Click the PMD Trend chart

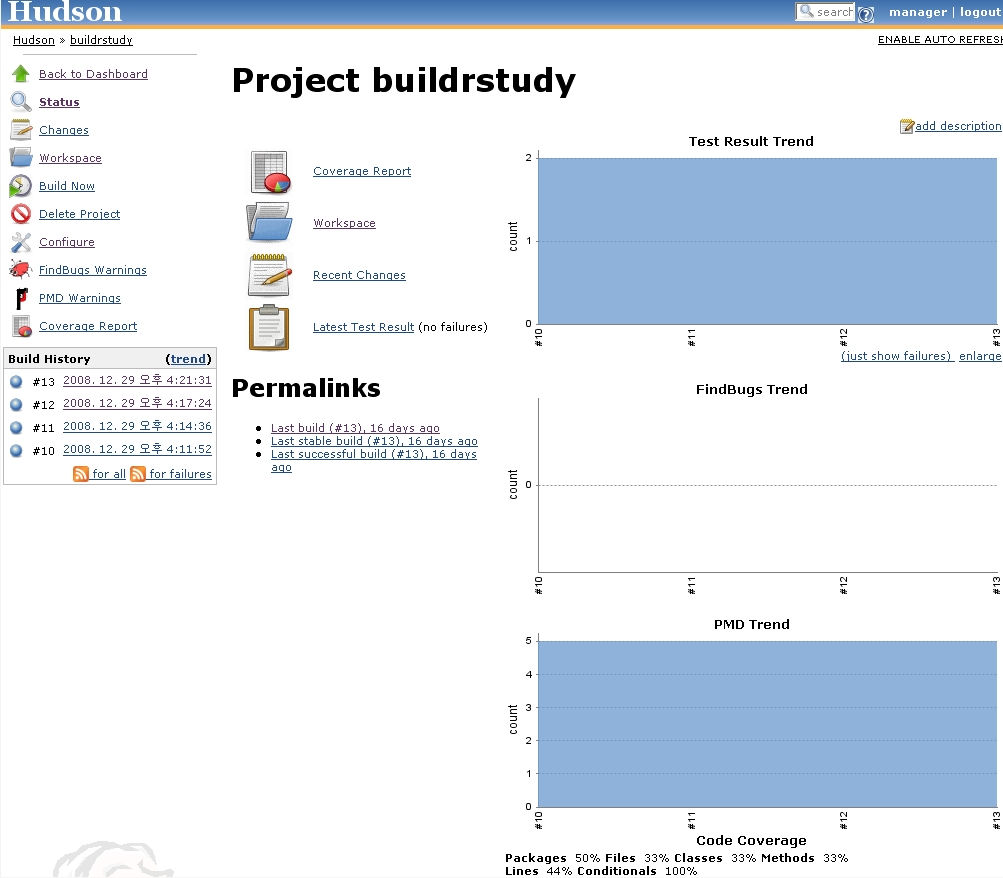(x=754, y=724)
